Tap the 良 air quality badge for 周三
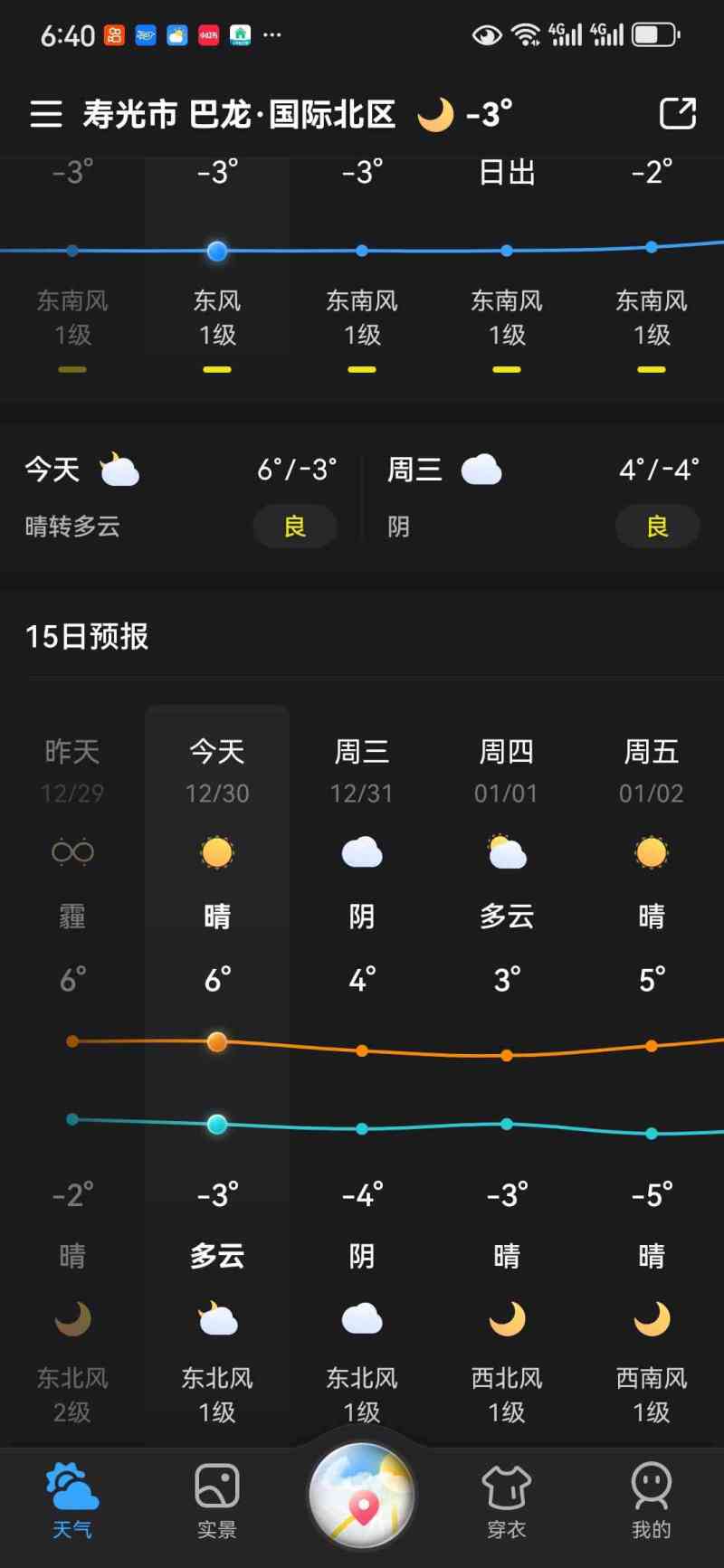This screenshot has height=1568, width=724. tap(657, 527)
